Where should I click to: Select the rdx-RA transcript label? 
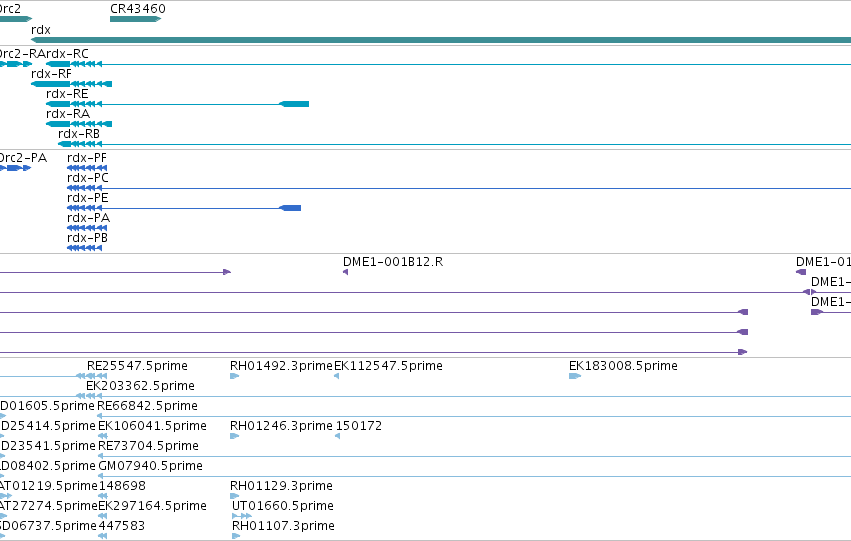click(x=68, y=114)
